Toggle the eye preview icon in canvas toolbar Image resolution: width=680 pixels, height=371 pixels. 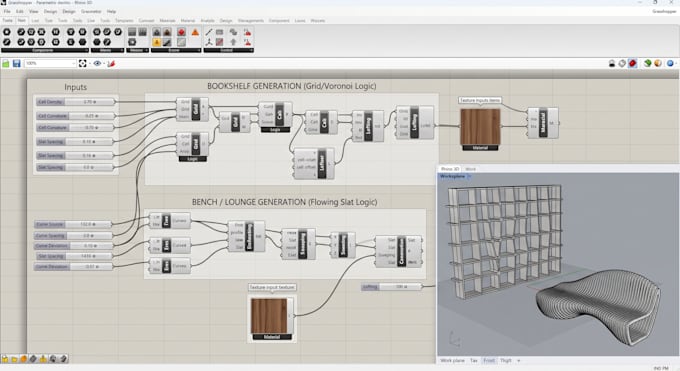click(x=97, y=63)
